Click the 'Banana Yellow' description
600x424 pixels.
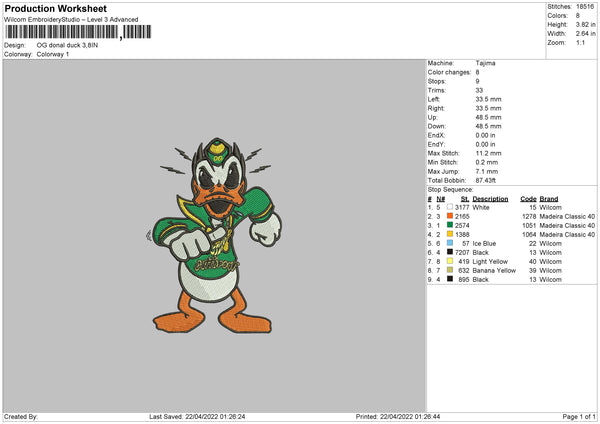[x=494, y=271]
